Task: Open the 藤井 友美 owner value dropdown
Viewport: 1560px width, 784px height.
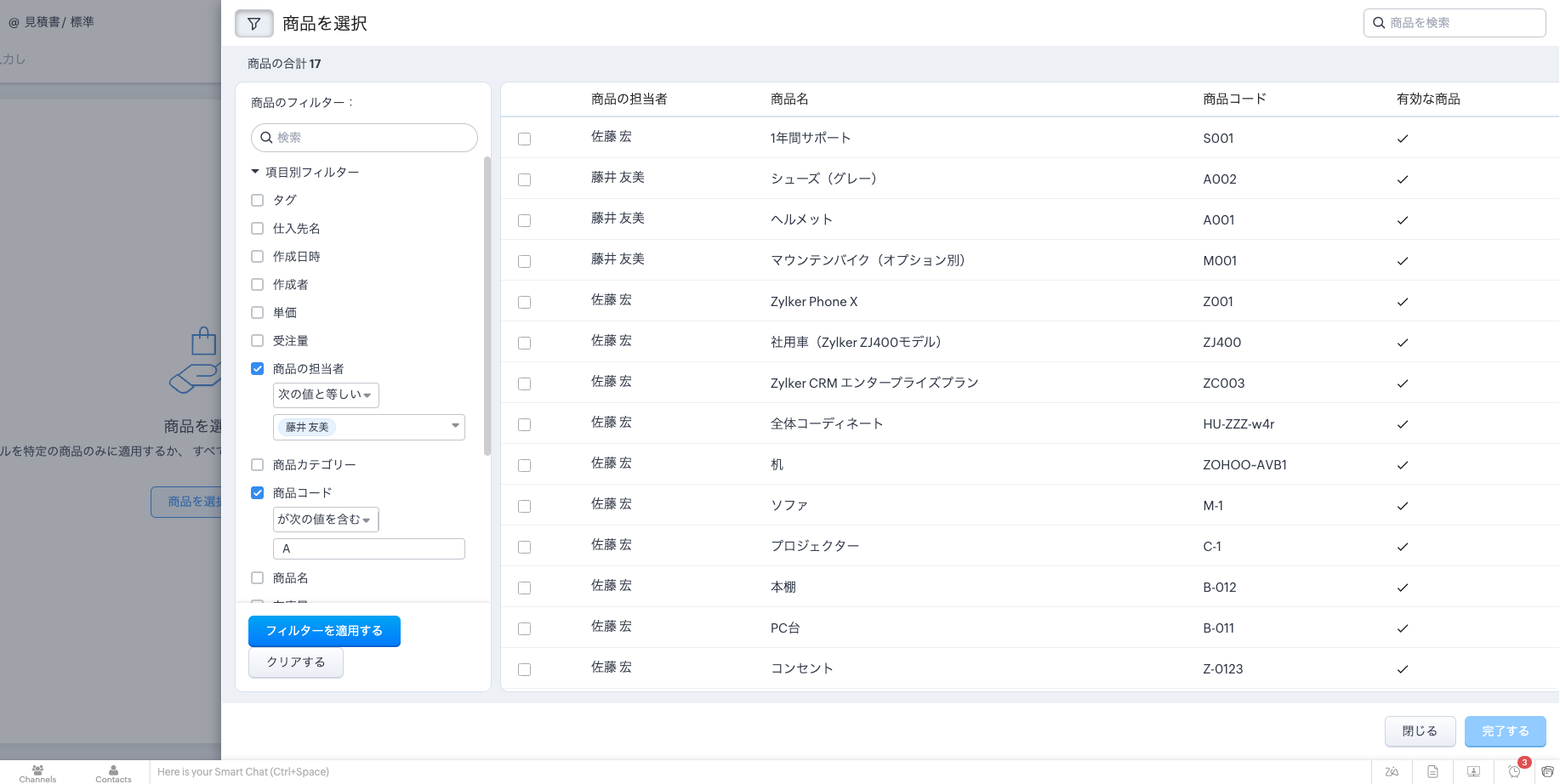Action: [x=369, y=427]
